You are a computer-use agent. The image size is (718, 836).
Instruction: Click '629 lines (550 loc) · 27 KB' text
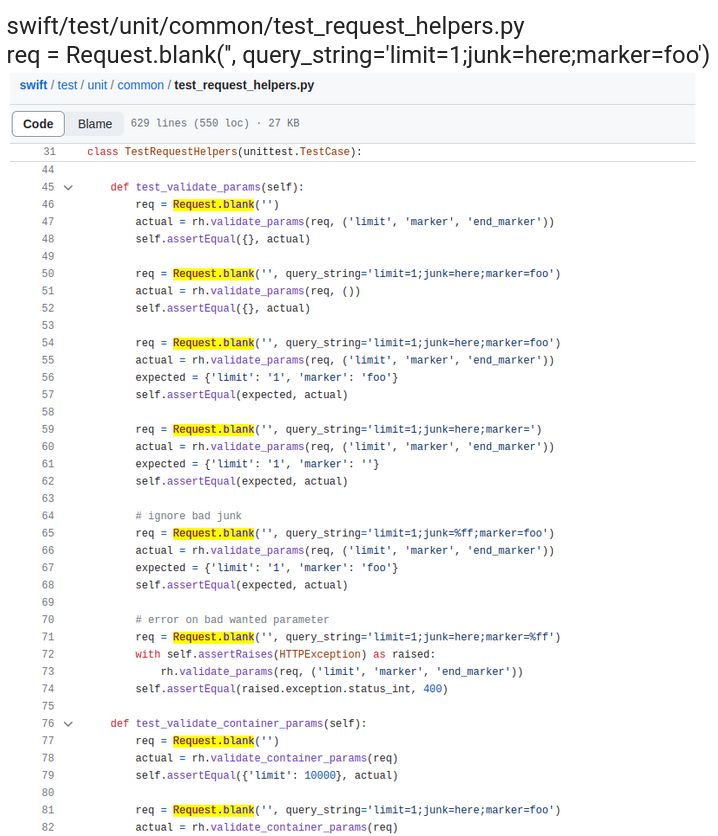tap(215, 123)
